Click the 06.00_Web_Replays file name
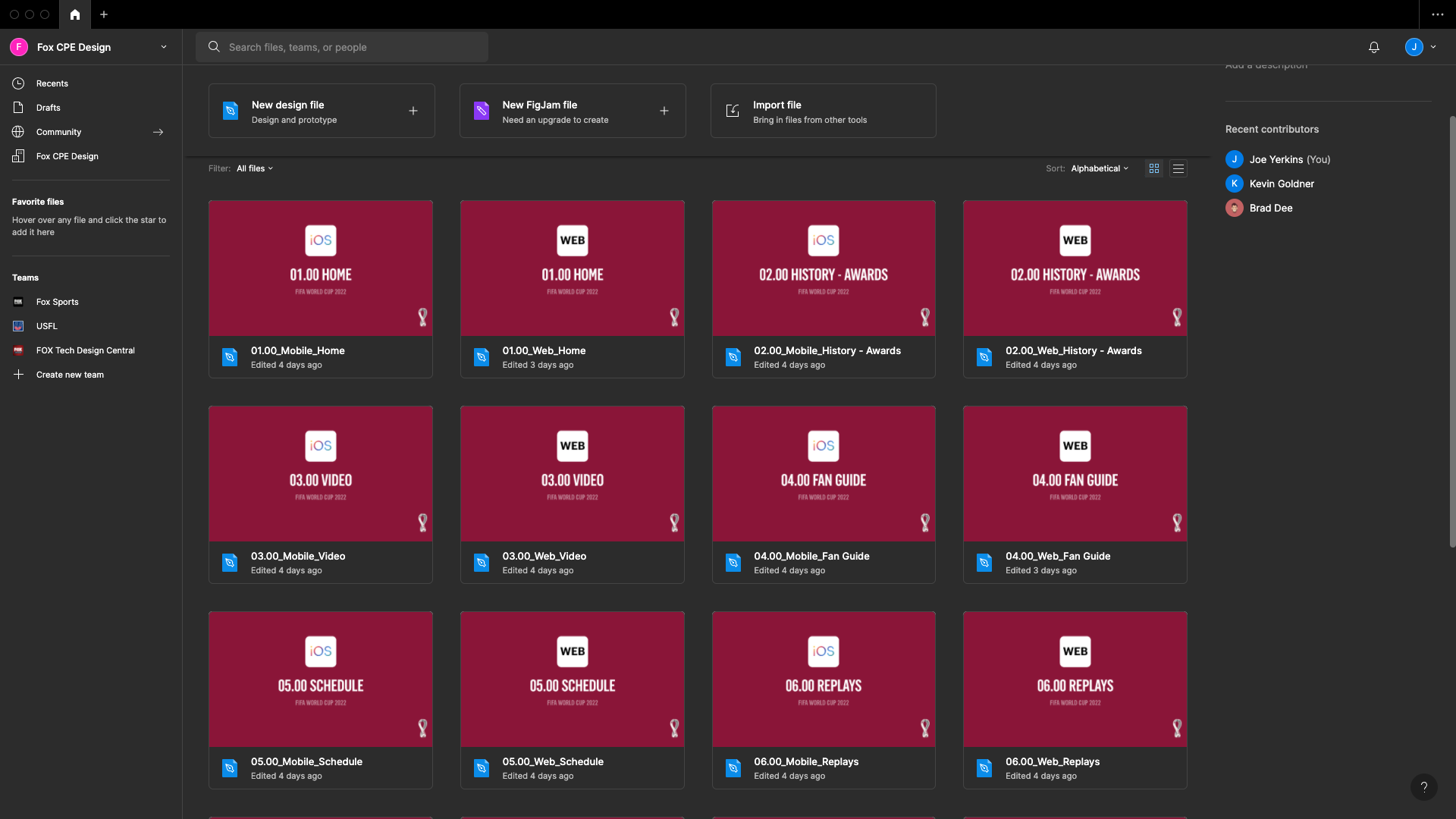This screenshot has height=819, width=1456. [1053, 761]
